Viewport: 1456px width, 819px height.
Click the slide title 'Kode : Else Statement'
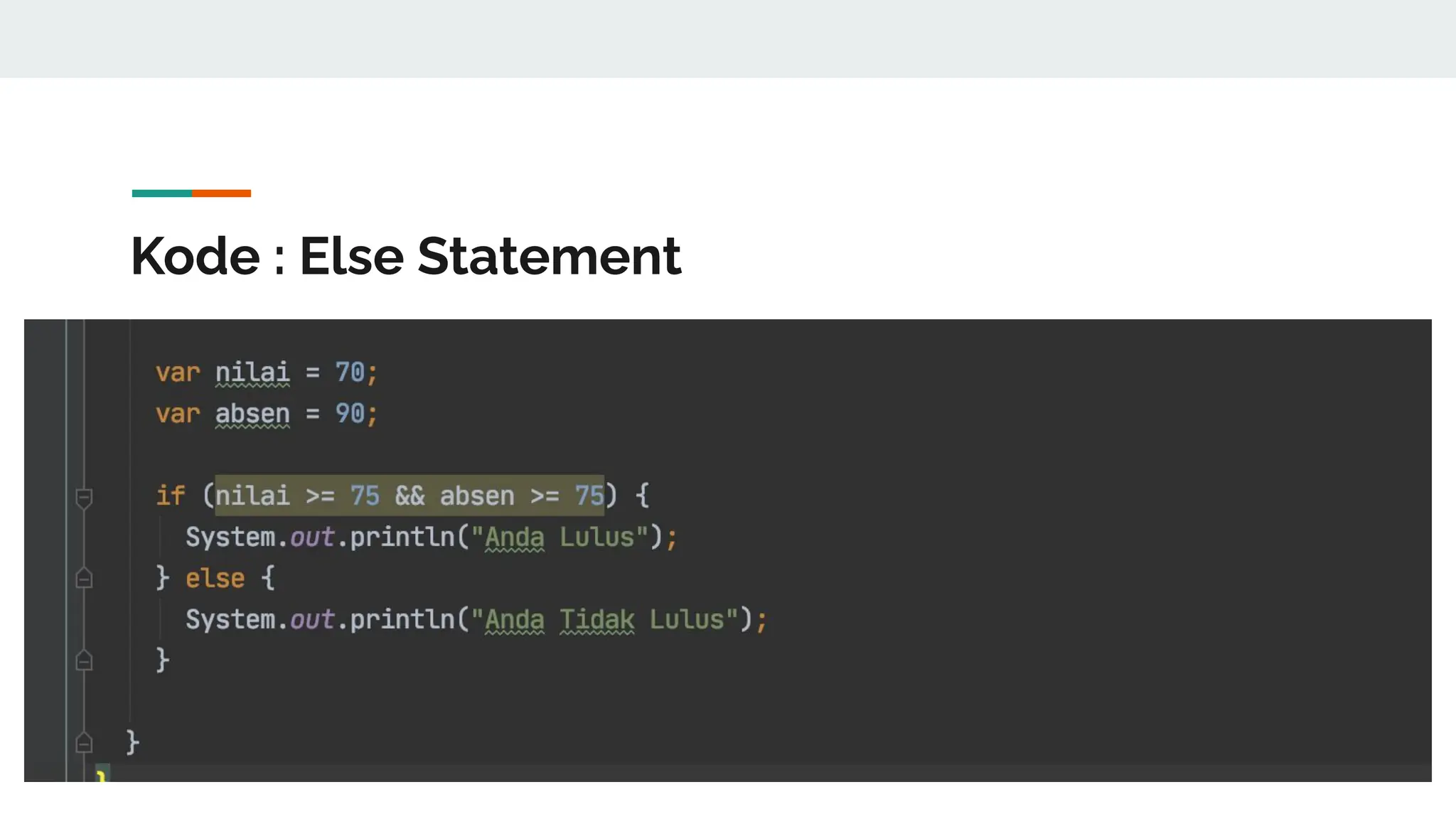406,256
